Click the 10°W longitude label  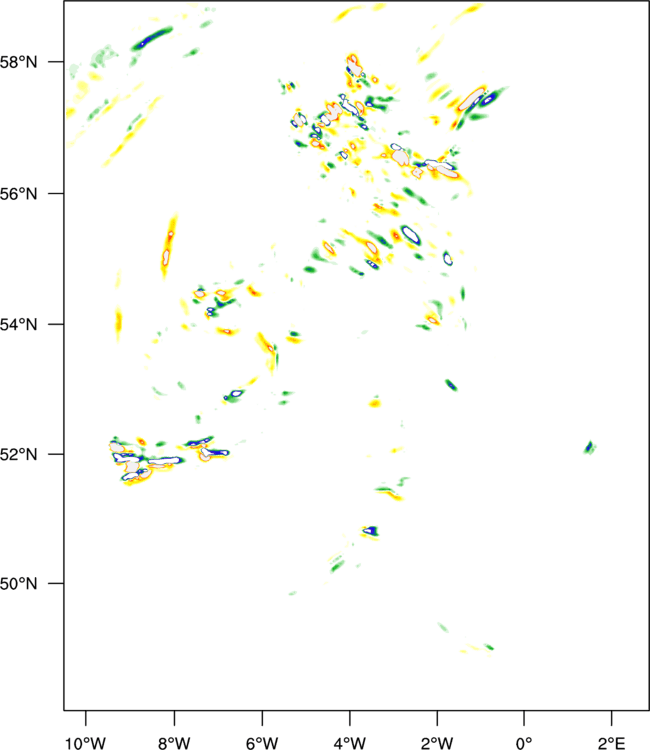point(85,743)
